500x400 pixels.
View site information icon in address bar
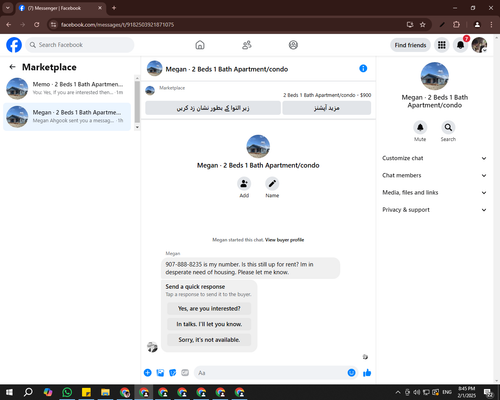(53, 24)
